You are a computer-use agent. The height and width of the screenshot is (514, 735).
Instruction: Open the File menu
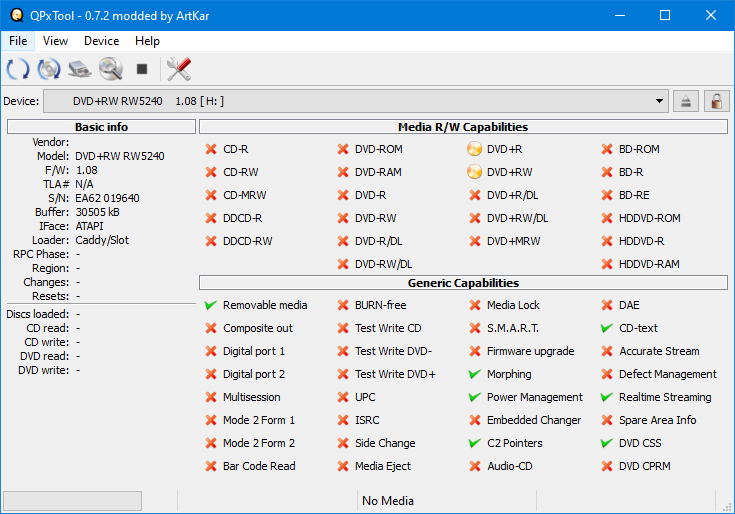coord(18,41)
